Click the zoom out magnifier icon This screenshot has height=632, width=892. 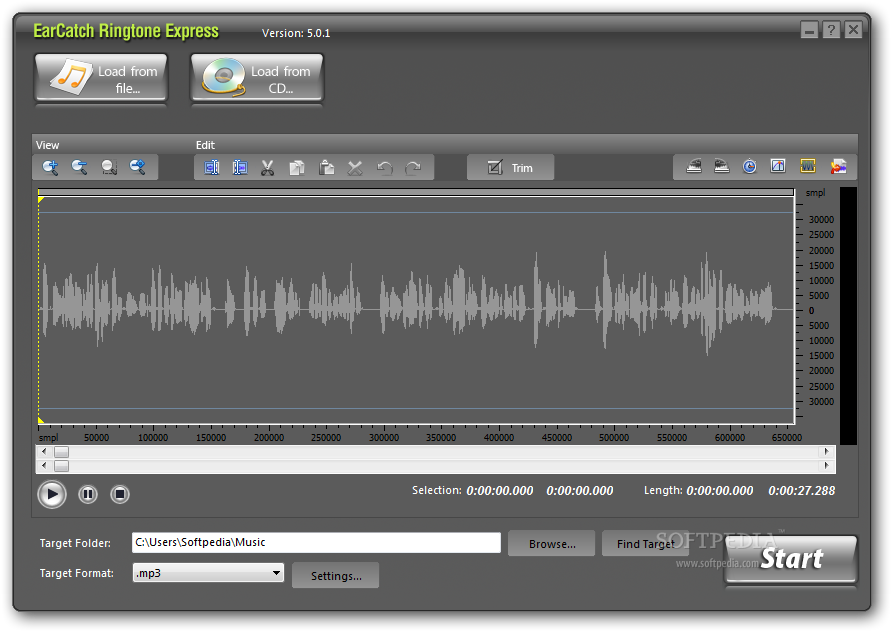click(x=80, y=167)
